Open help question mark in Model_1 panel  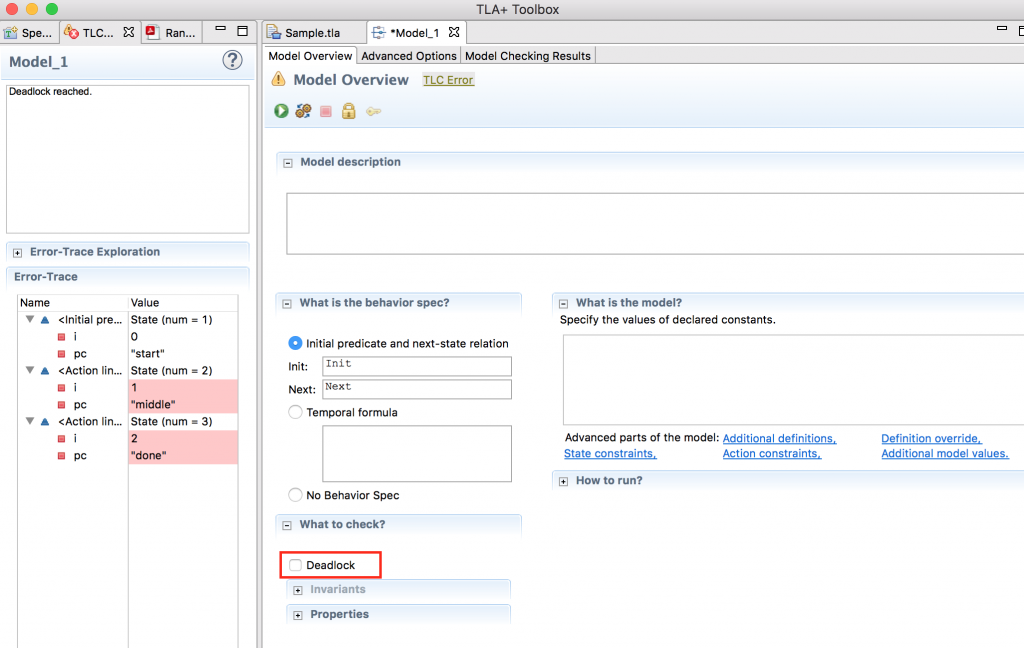point(232,60)
